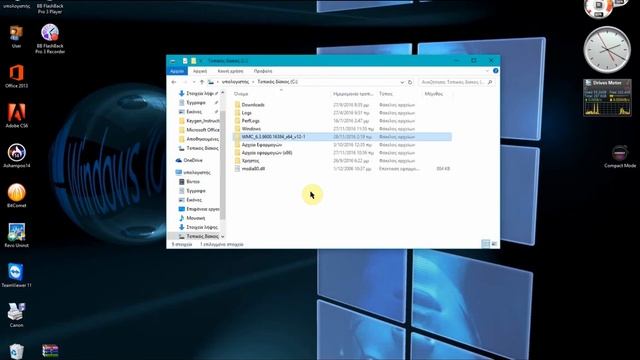Click the properties icon in title bar

click(x=185, y=61)
